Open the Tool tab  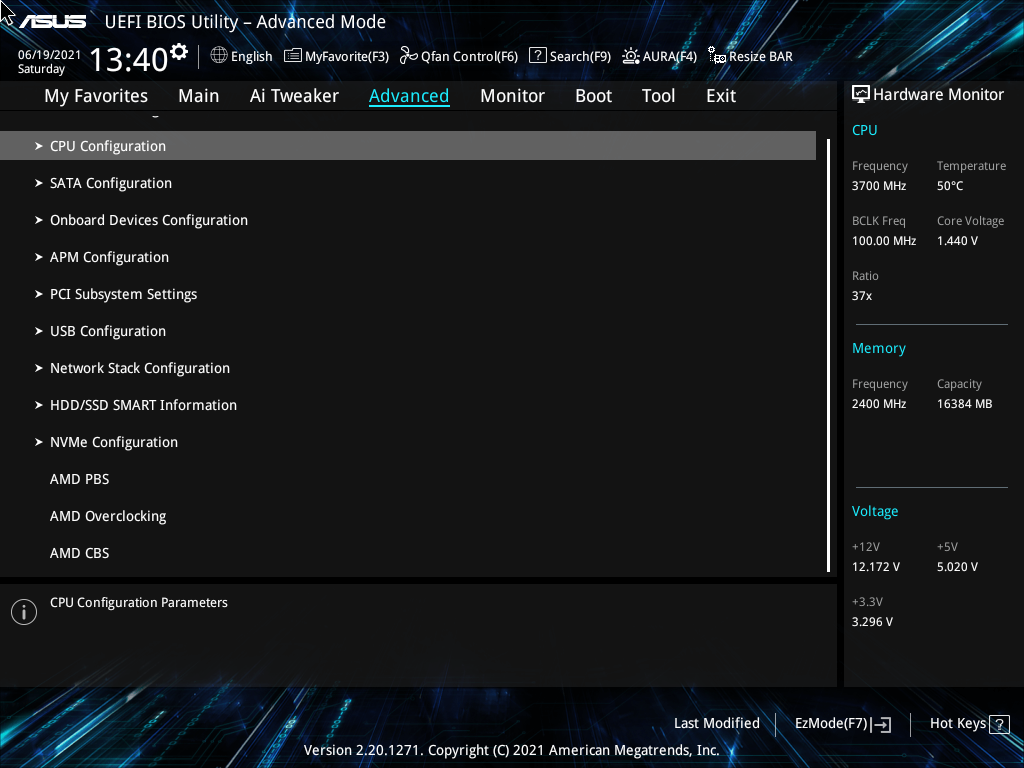(658, 96)
